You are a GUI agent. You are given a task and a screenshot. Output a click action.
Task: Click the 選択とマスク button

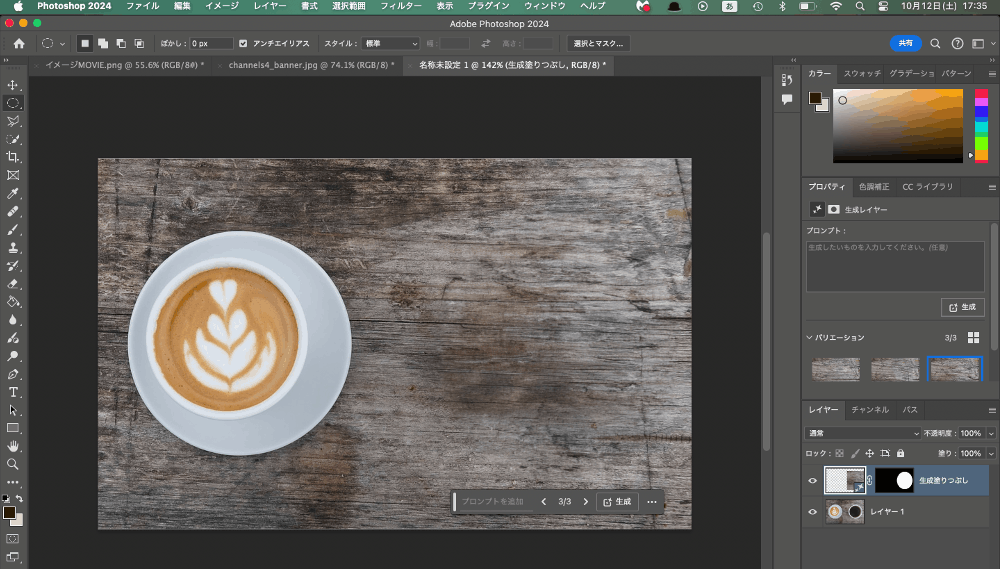click(x=598, y=44)
